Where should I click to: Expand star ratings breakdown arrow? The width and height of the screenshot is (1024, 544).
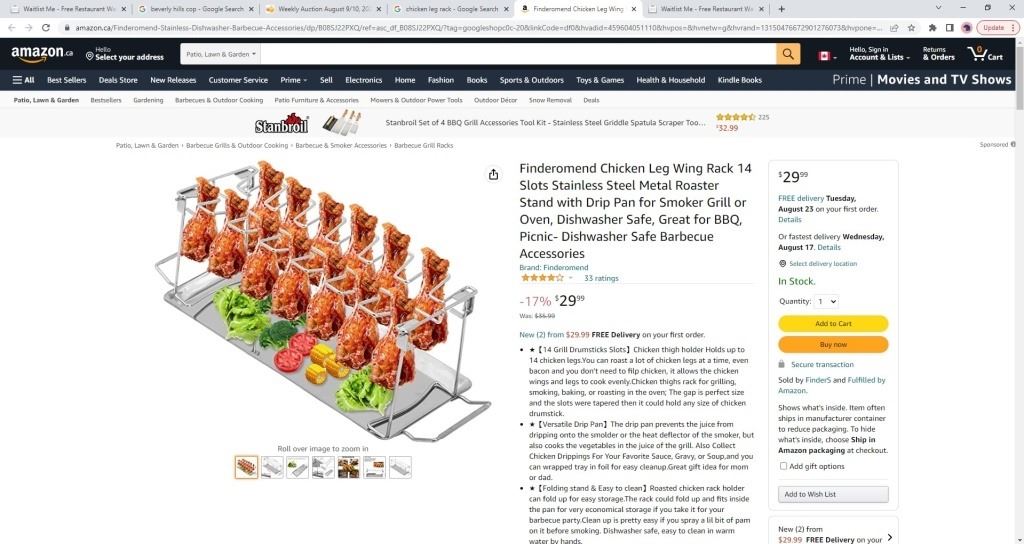pos(571,278)
